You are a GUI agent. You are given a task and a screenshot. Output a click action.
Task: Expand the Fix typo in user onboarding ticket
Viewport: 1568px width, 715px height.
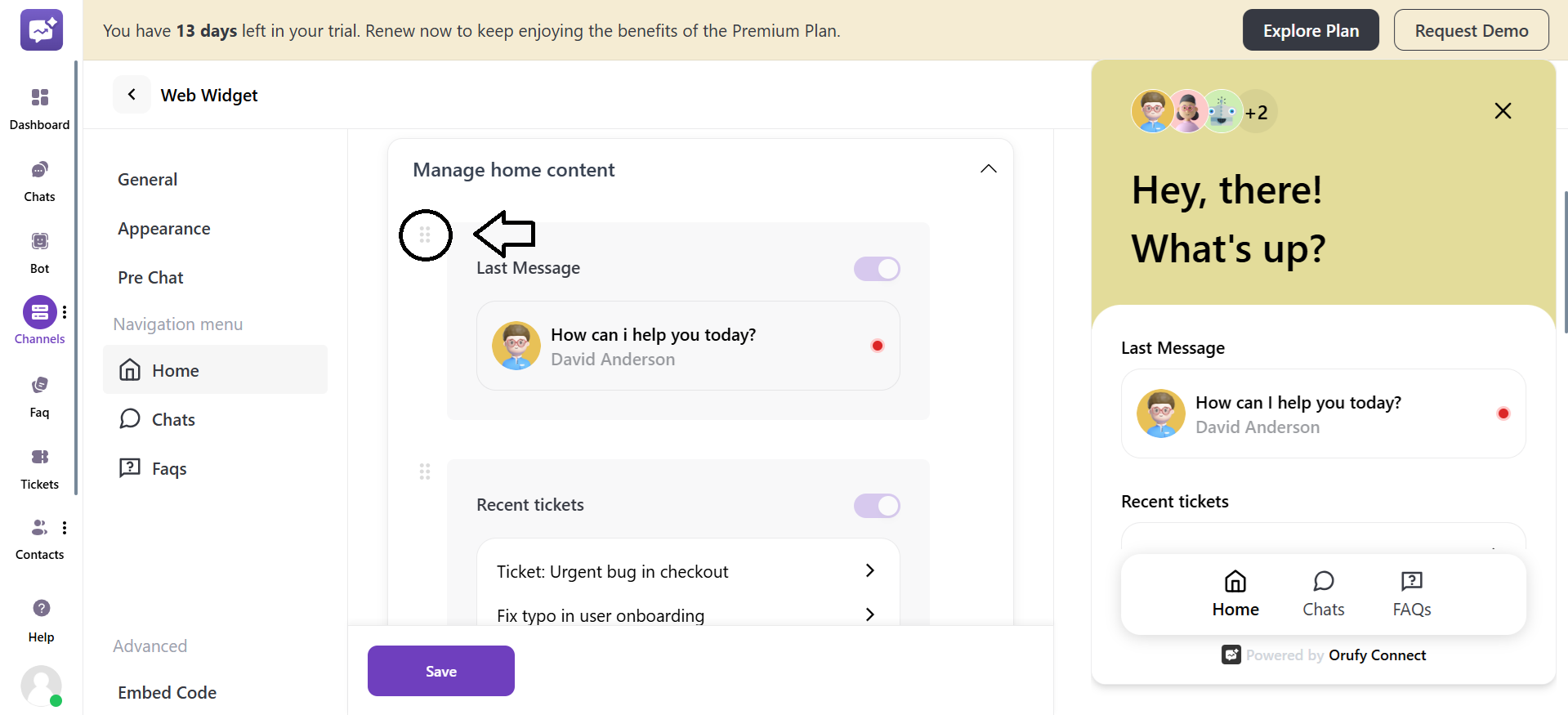click(x=869, y=614)
